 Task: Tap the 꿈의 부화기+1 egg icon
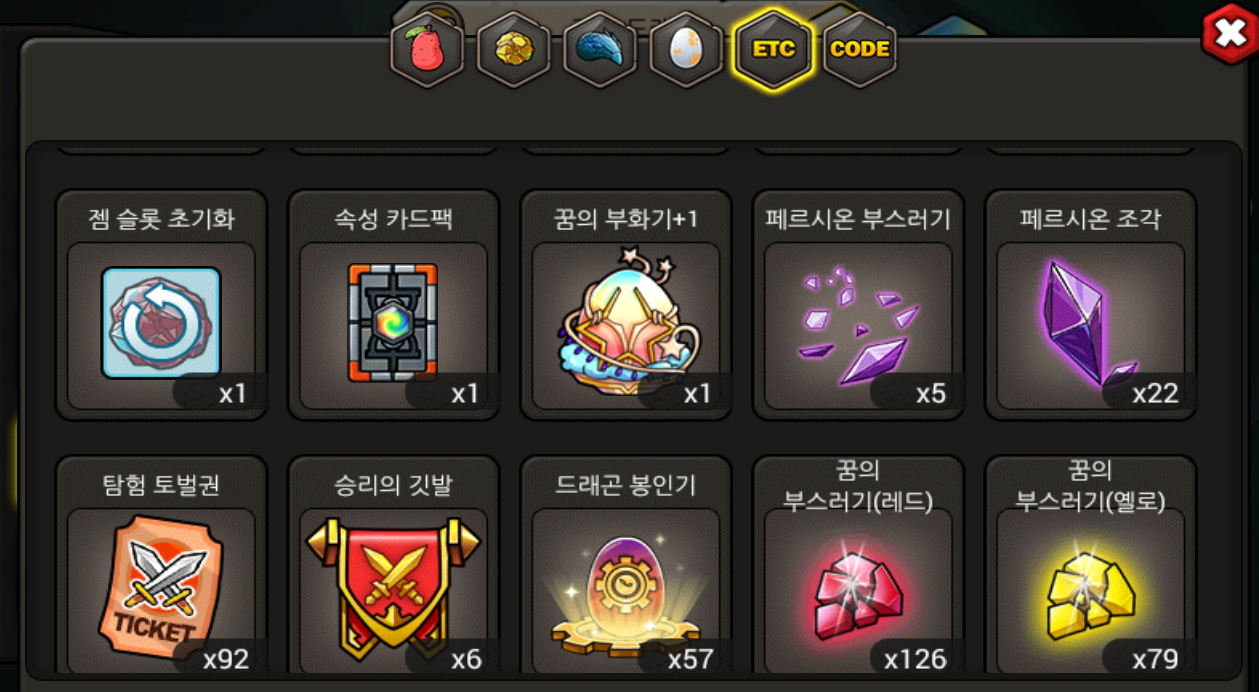[625, 320]
